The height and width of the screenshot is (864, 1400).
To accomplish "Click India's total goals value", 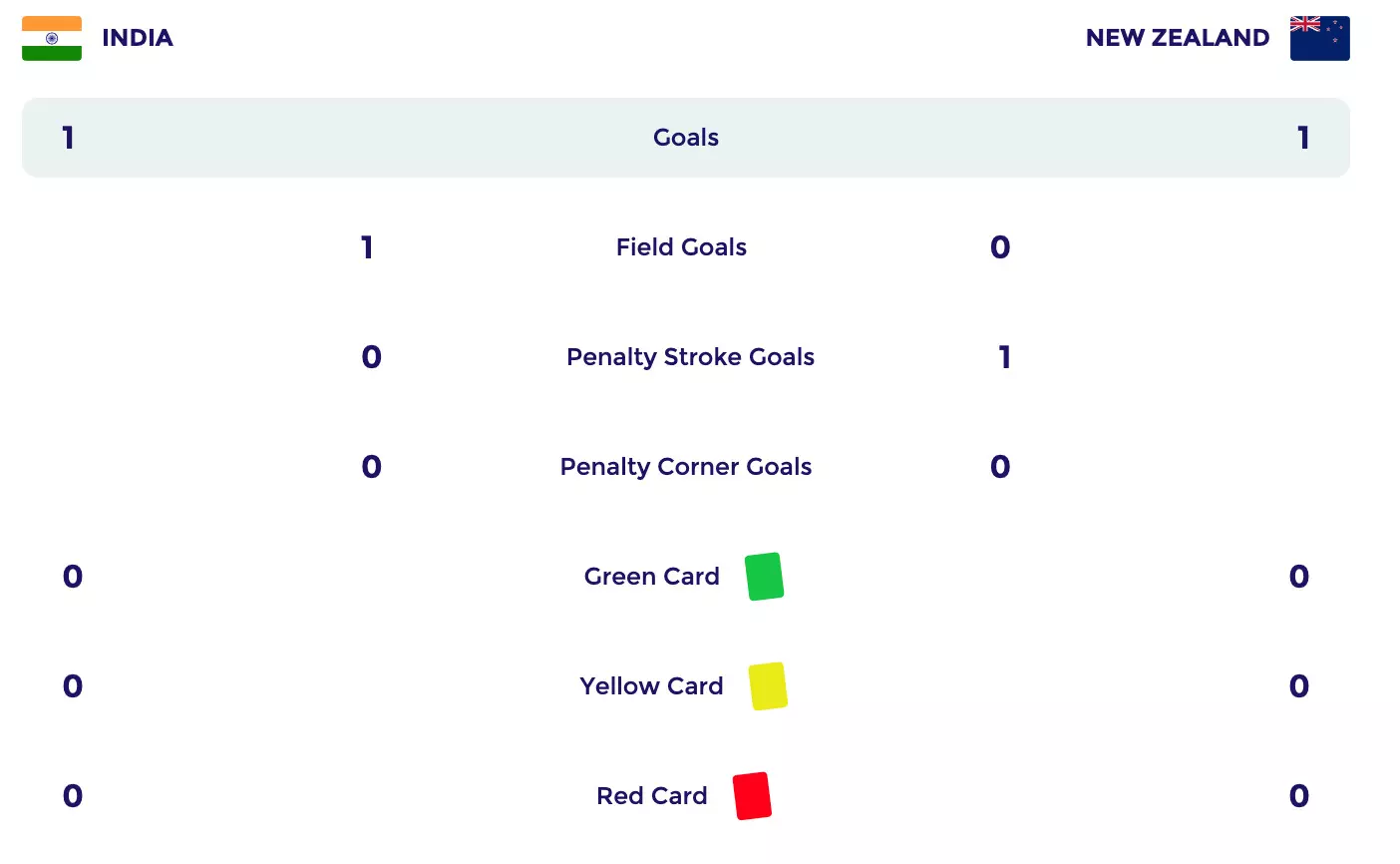I will point(68,138).
